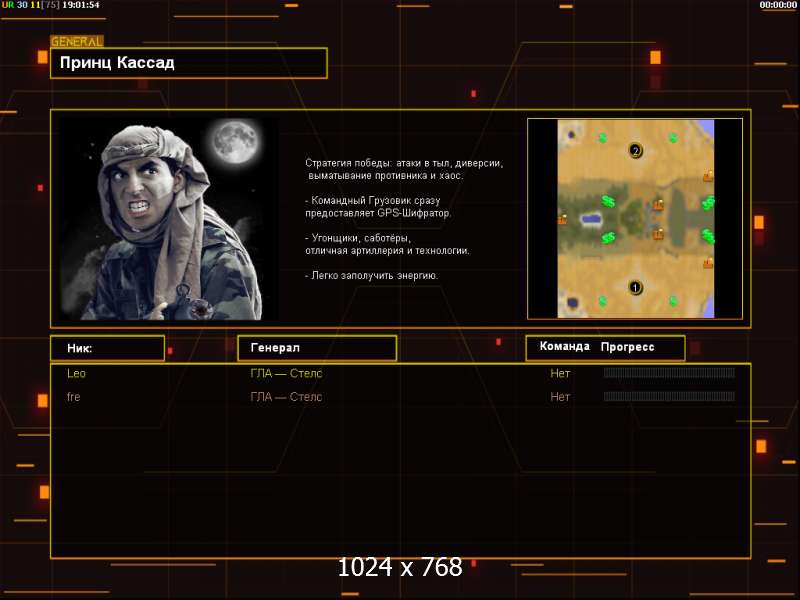
Task: Click start position 2 marker on minimap
Action: coord(636,151)
